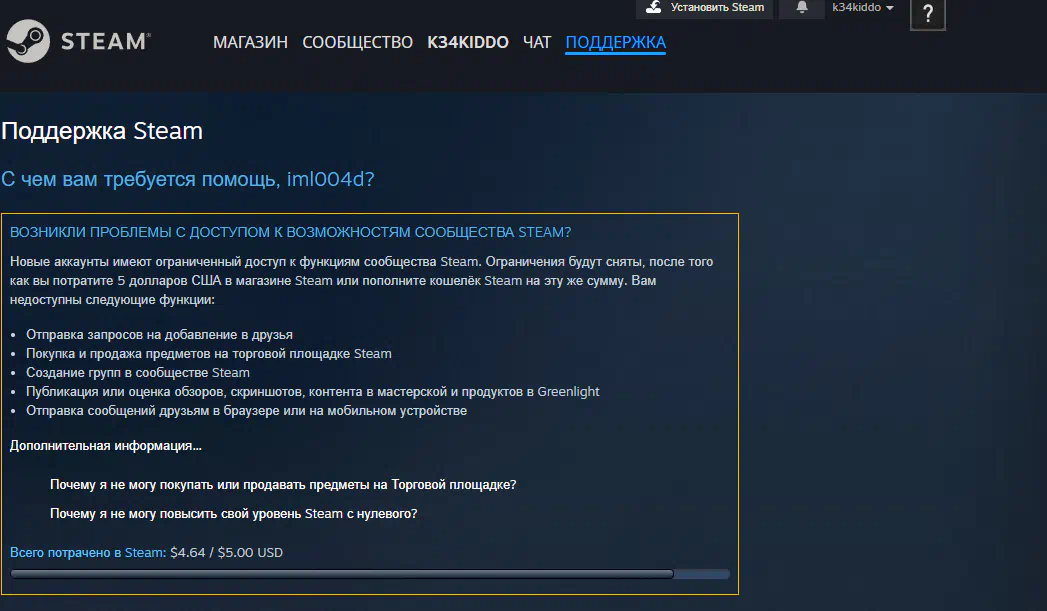Click 'Покупка и продажа предметов' list item

tap(208, 353)
